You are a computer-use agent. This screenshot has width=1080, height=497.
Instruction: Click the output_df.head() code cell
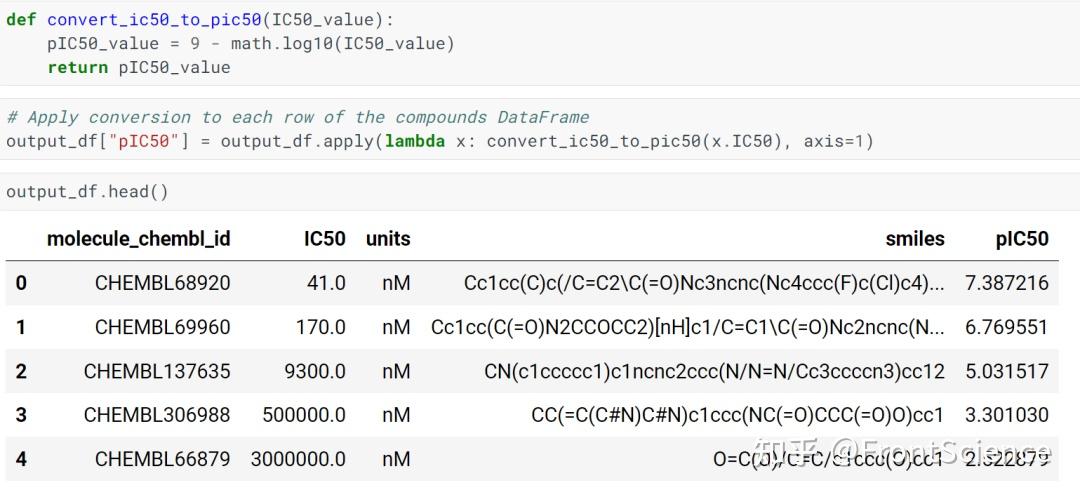pos(88,192)
